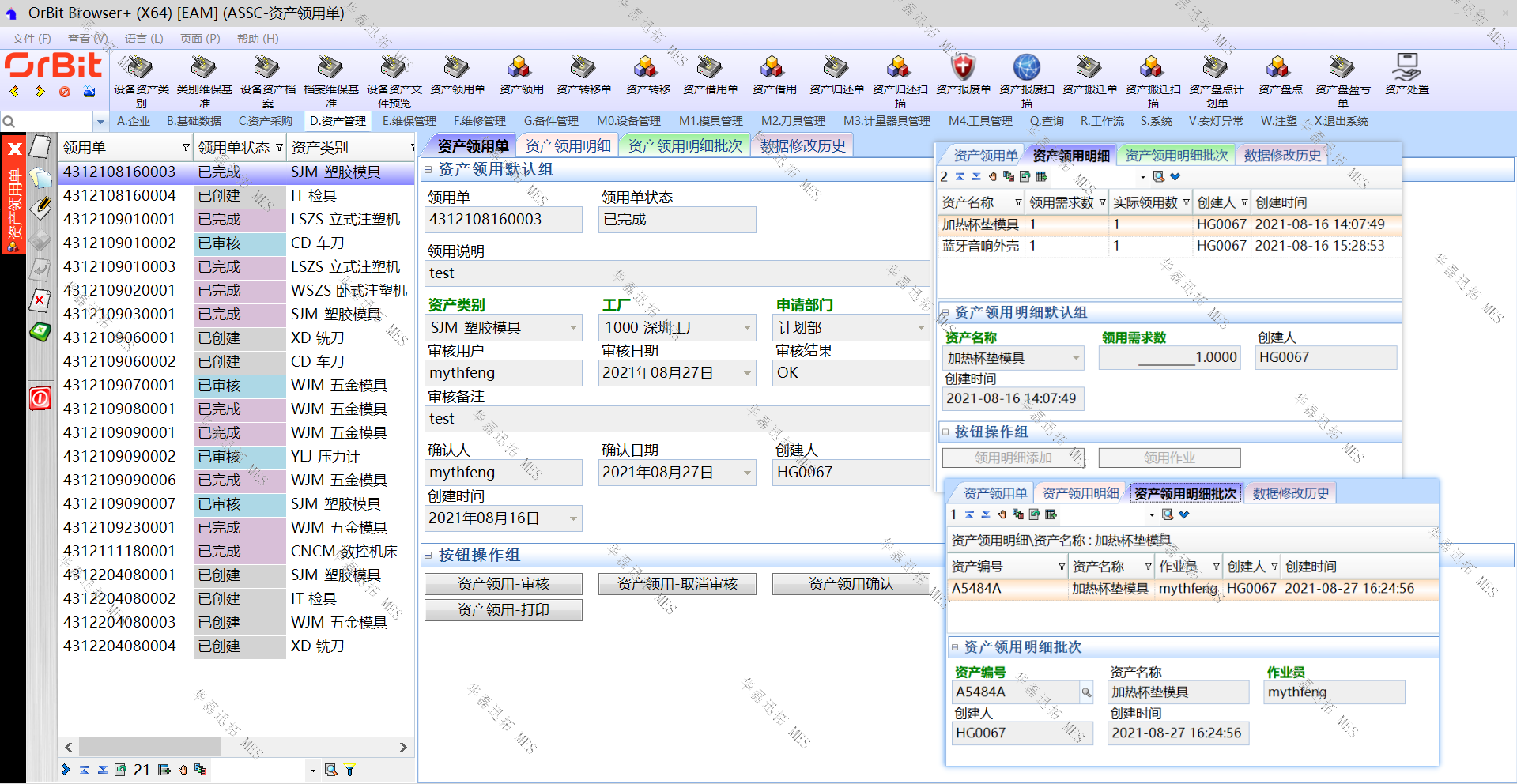Open the 帮助 (H) menu
Image resolution: width=1517 pixels, height=784 pixels.
pos(258,39)
